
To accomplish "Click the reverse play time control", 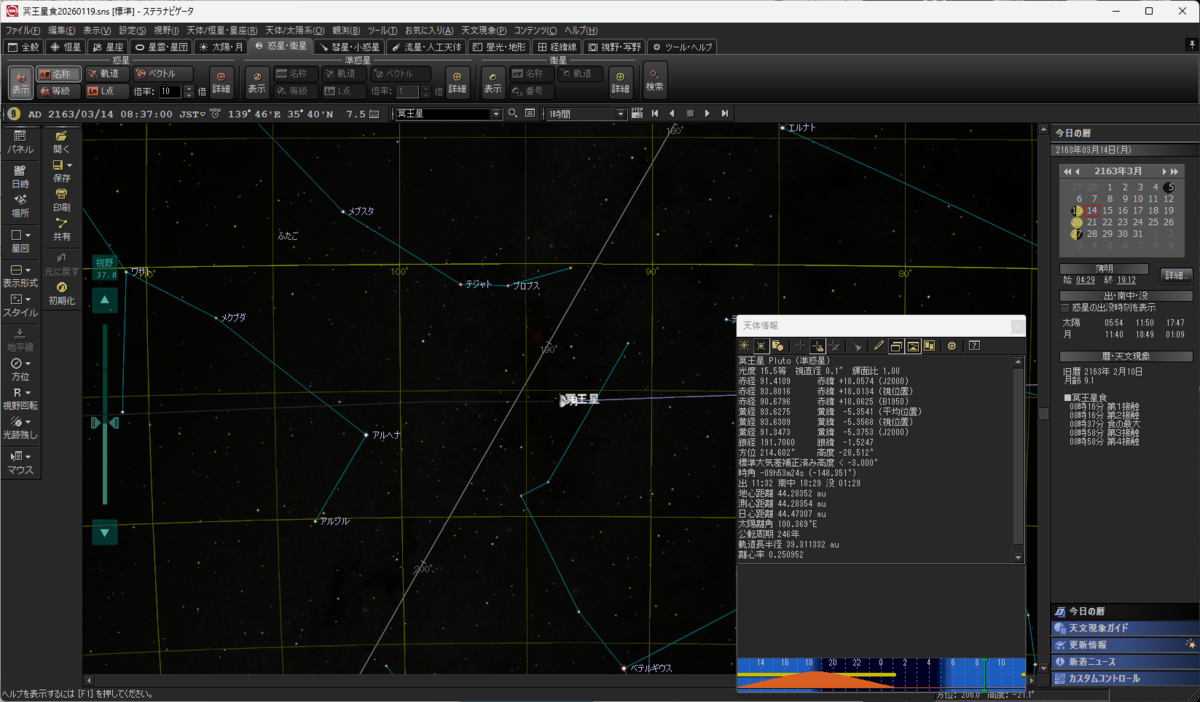I will [x=671, y=114].
